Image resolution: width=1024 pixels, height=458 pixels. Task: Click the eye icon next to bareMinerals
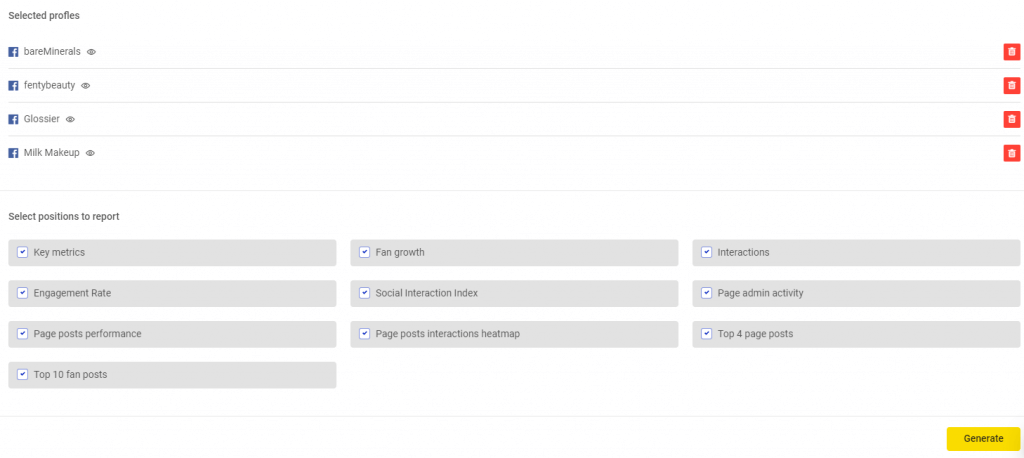click(91, 52)
